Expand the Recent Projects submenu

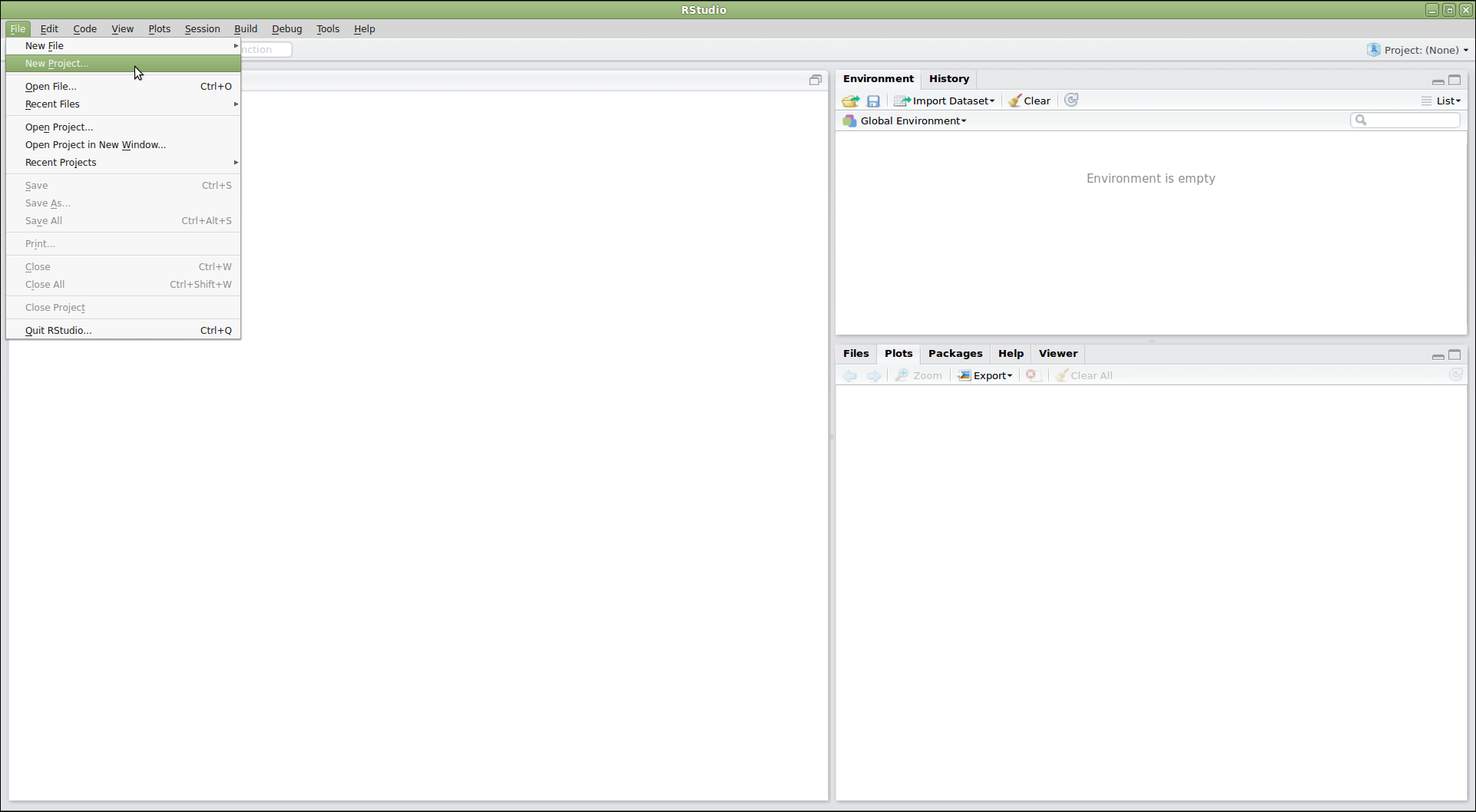[x=61, y=163]
